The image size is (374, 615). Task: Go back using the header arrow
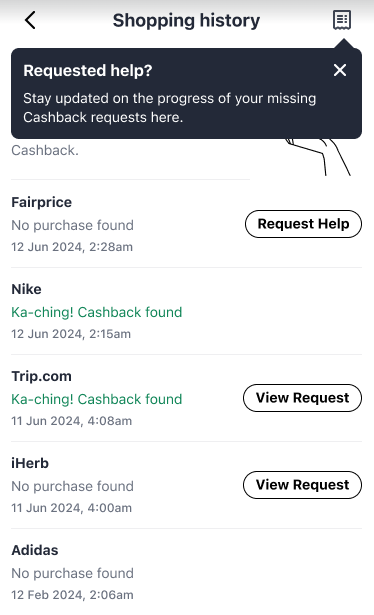[30, 20]
